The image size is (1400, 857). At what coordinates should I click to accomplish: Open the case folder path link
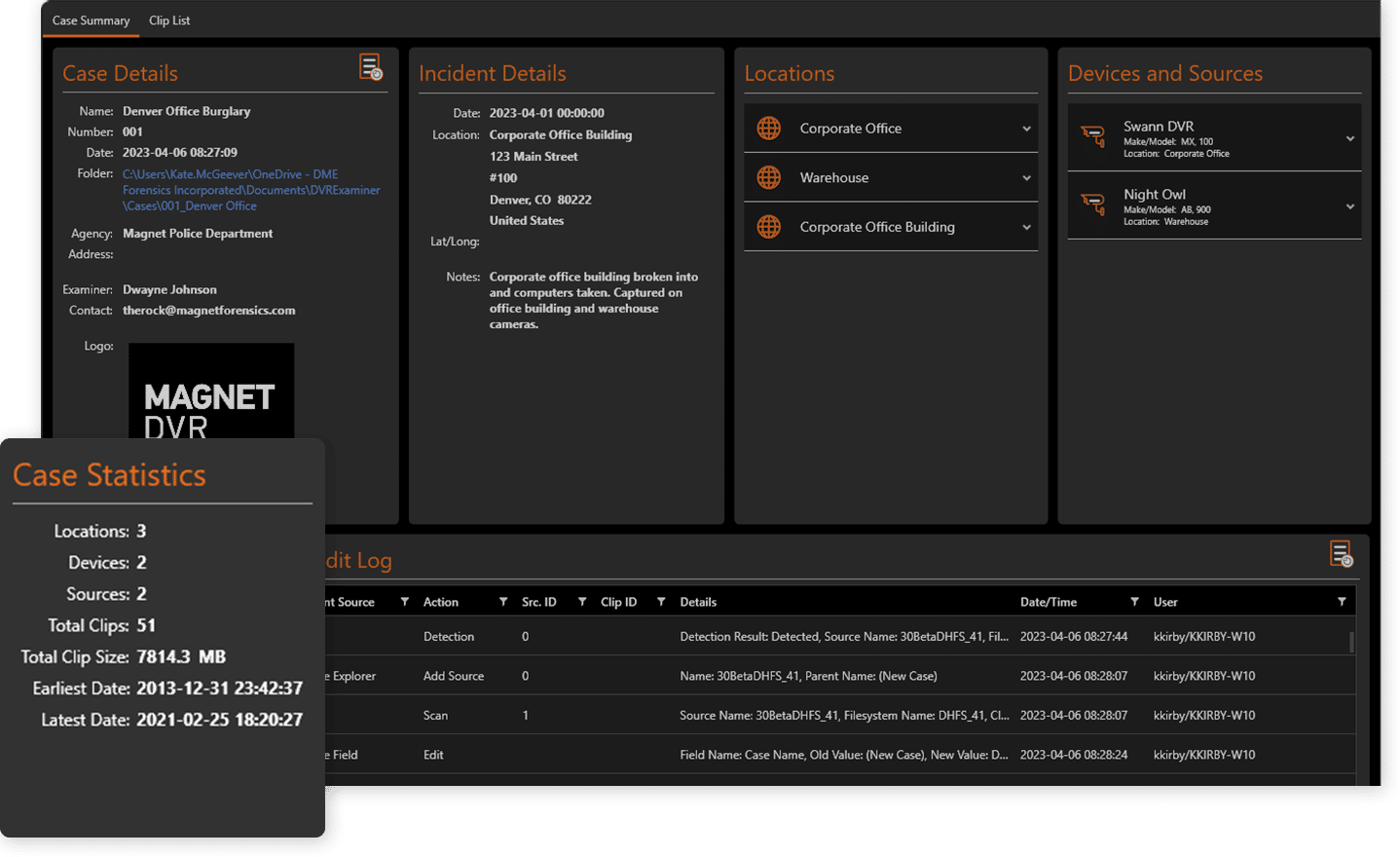click(250, 190)
